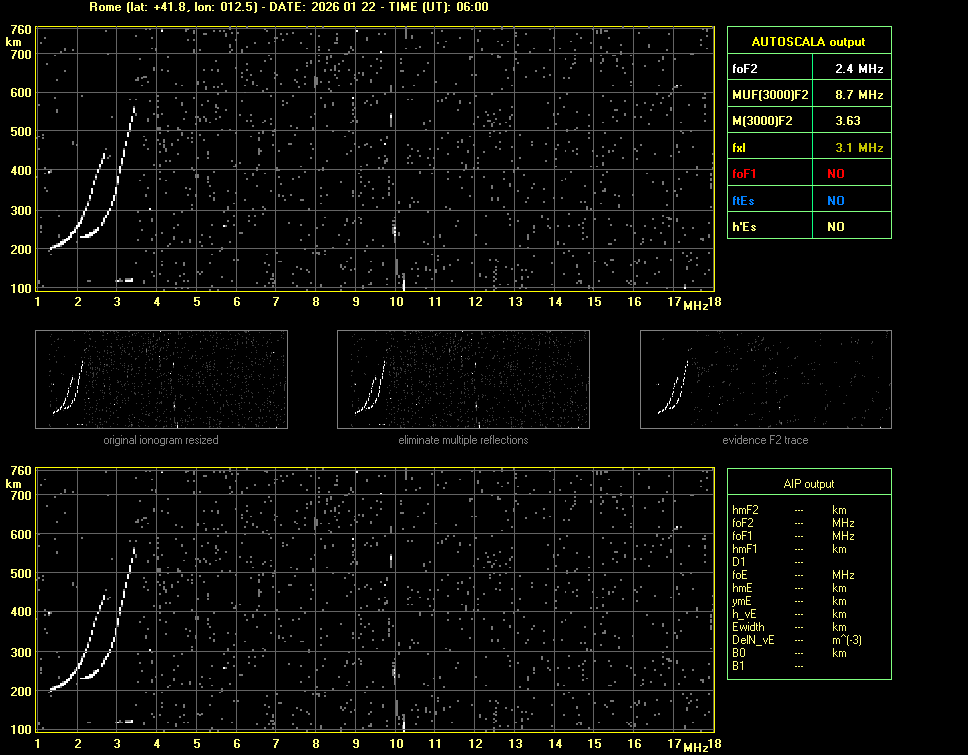
Task: Click the Ewidth label in AIP output
Action: tap(748, 627)
